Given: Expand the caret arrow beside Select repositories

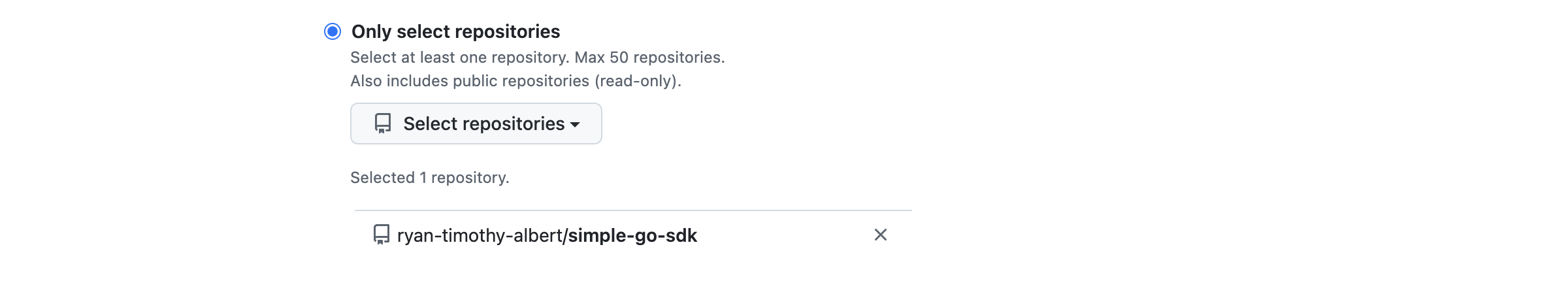Looking at the screenshot, I should [575, 124].
